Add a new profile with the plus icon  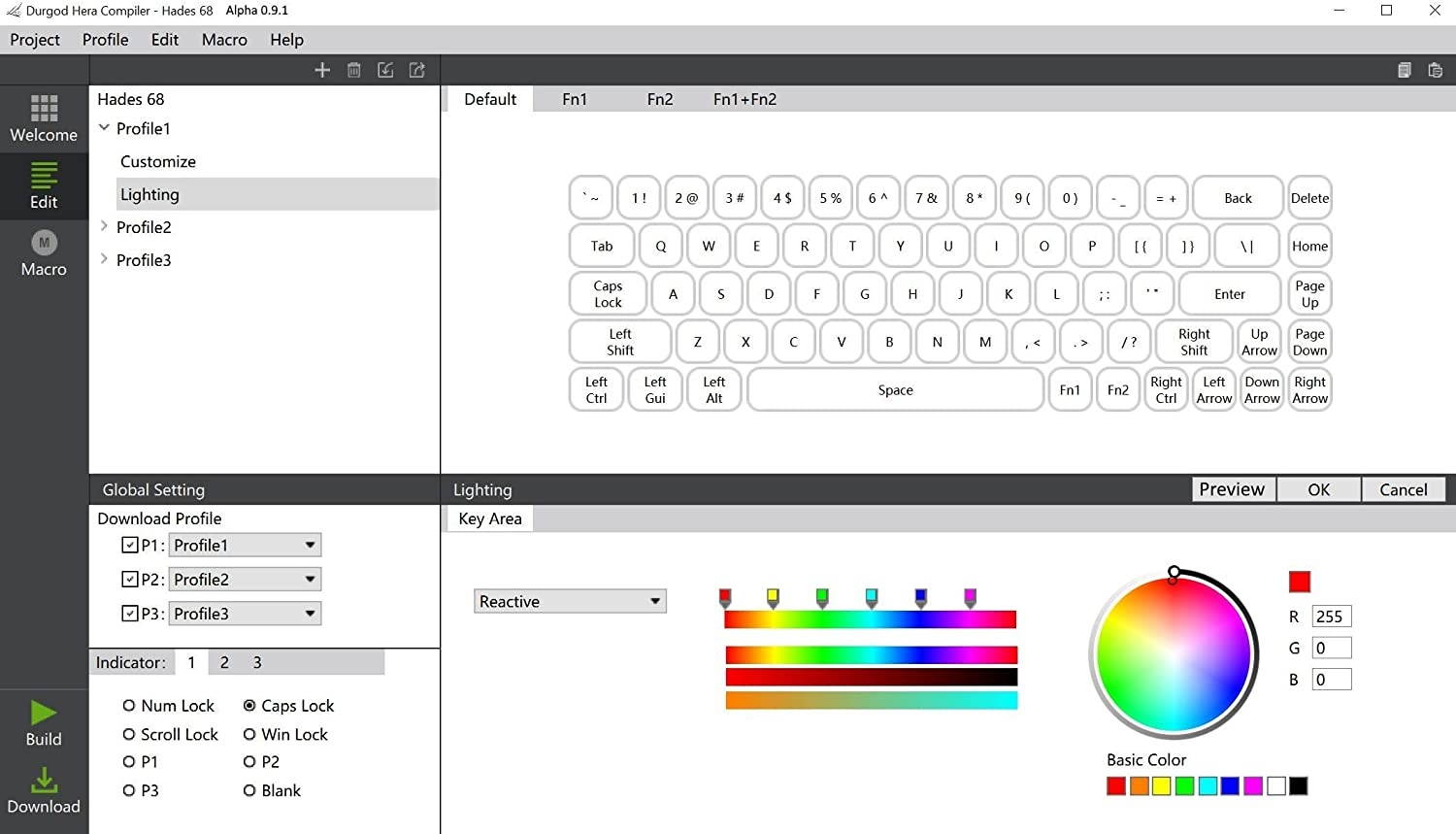[x=322, y=69]
